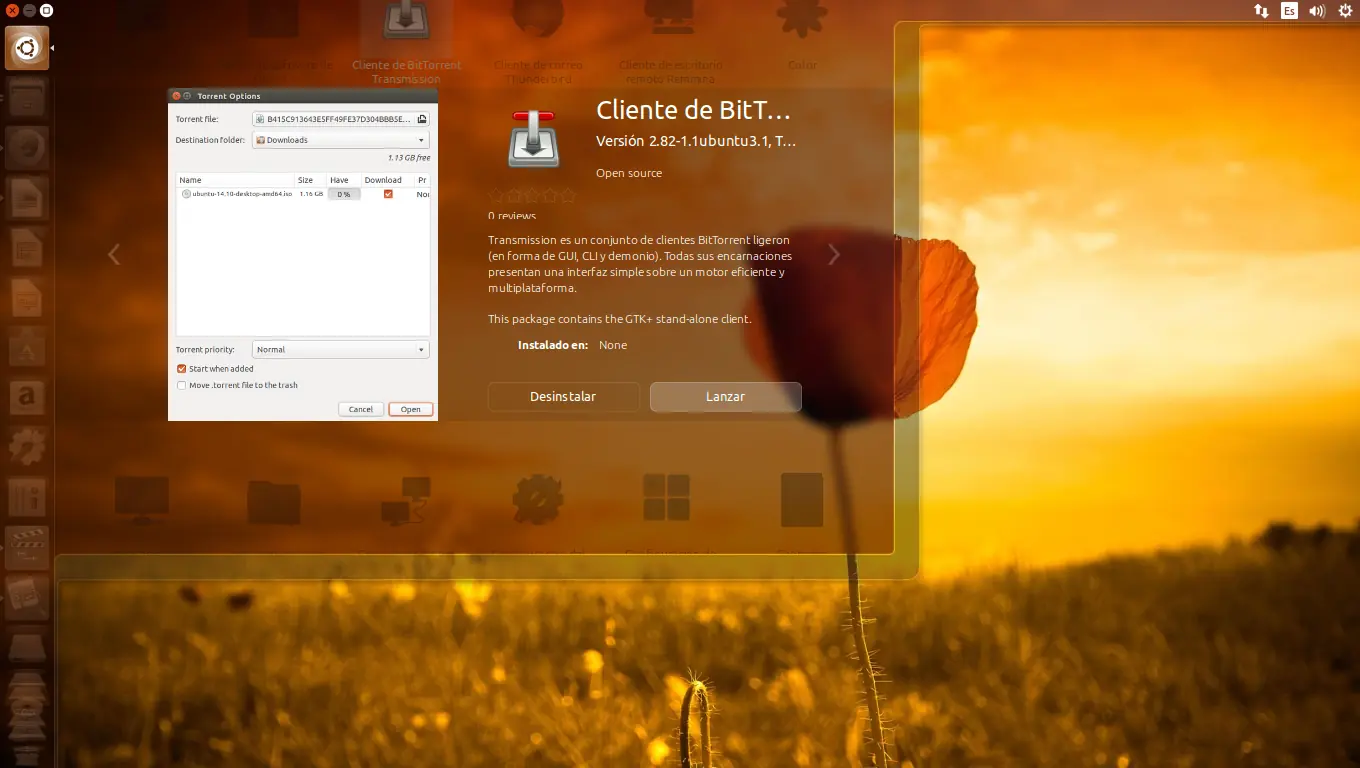Open Torrent priority Normal dropdown

(x=341, y=349)
